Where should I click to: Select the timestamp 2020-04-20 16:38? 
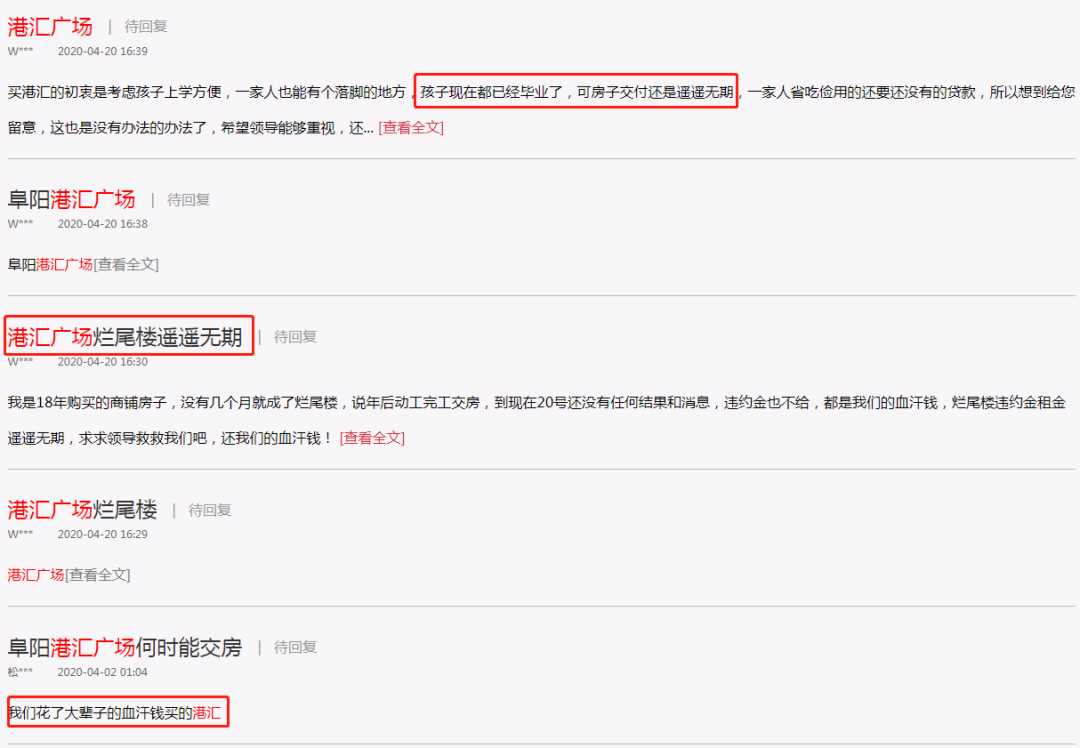(103, 224)
